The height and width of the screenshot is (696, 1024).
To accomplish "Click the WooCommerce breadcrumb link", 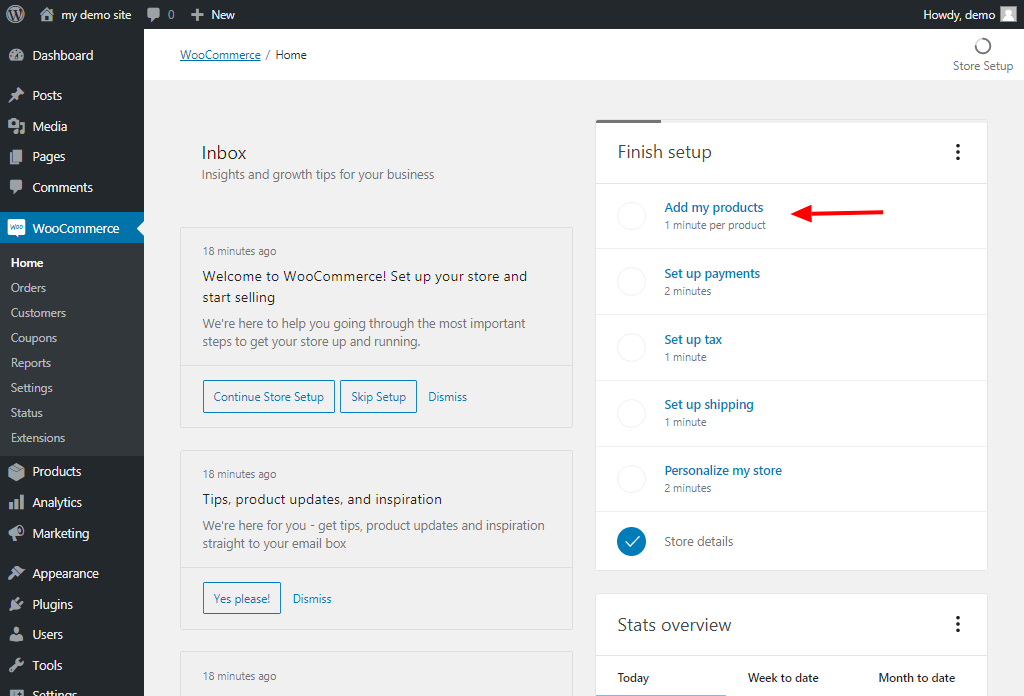I will [220, 55].
